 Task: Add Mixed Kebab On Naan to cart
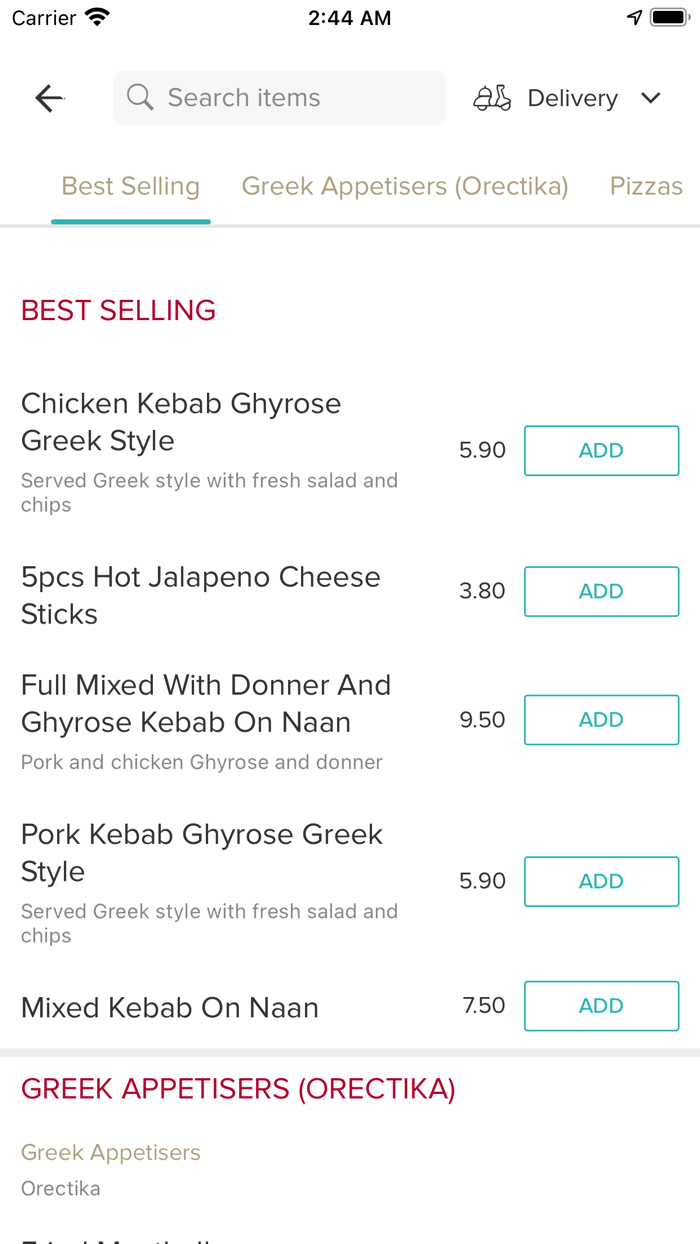pos(601,1006)
